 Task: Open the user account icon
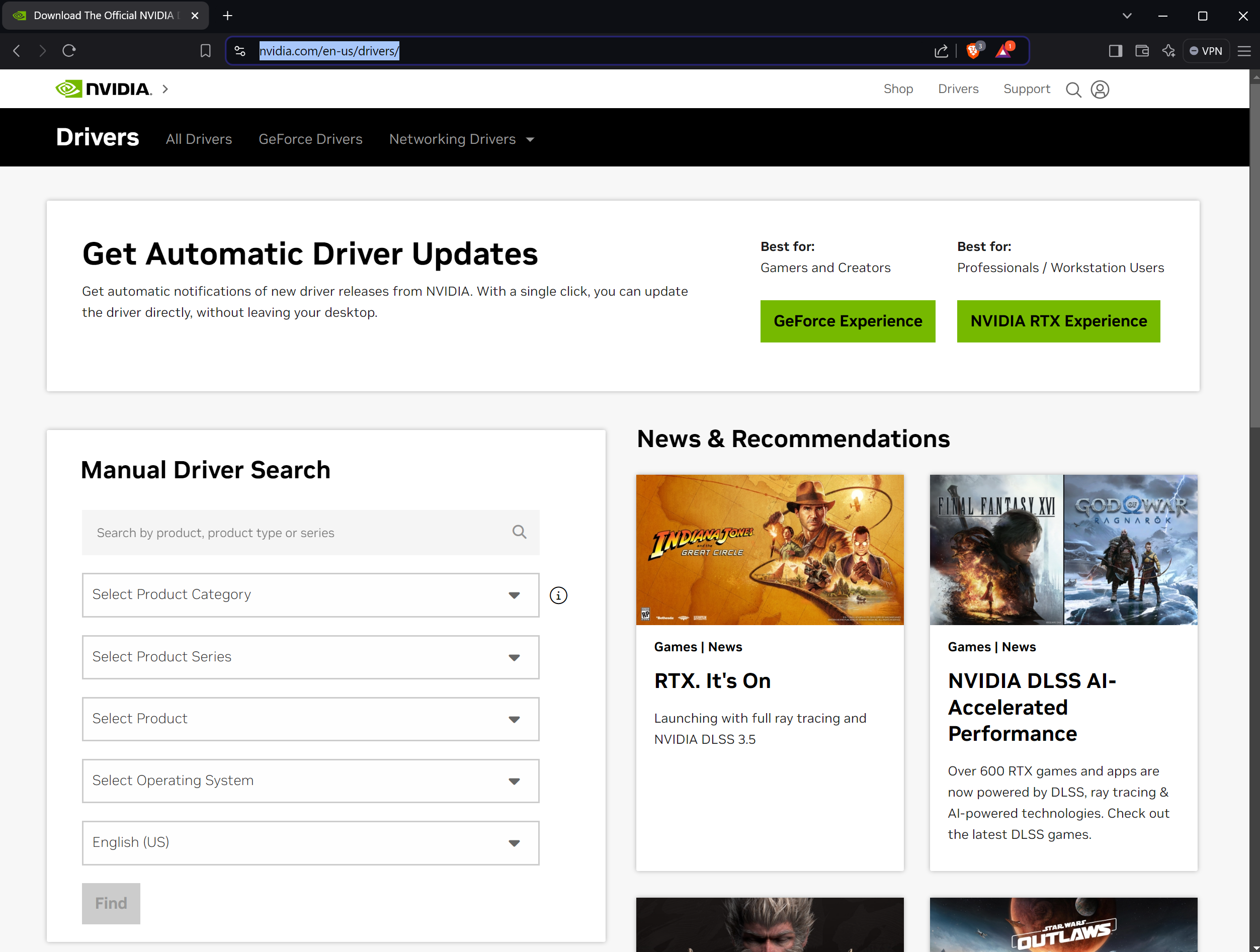pyautogui.click(x=1100, y=90)
